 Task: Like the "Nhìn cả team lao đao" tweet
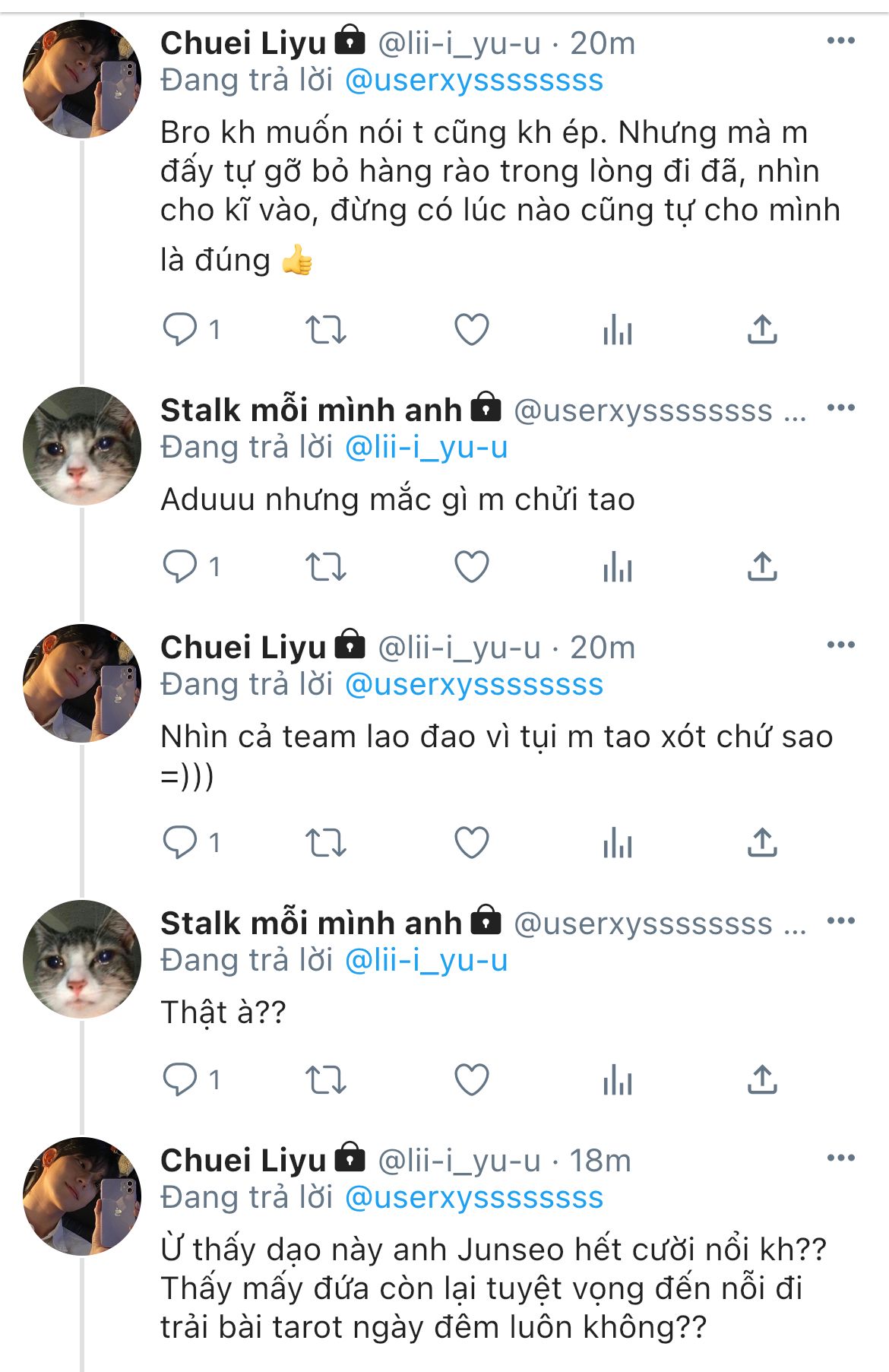471,843
